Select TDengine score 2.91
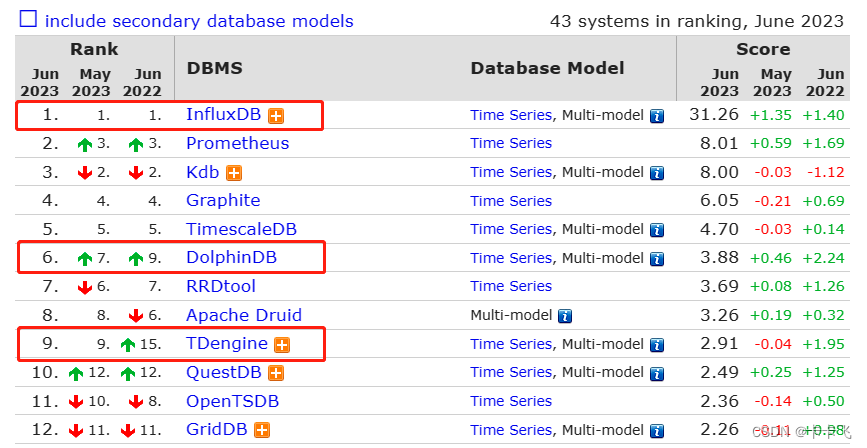 [x=719, y=343]
